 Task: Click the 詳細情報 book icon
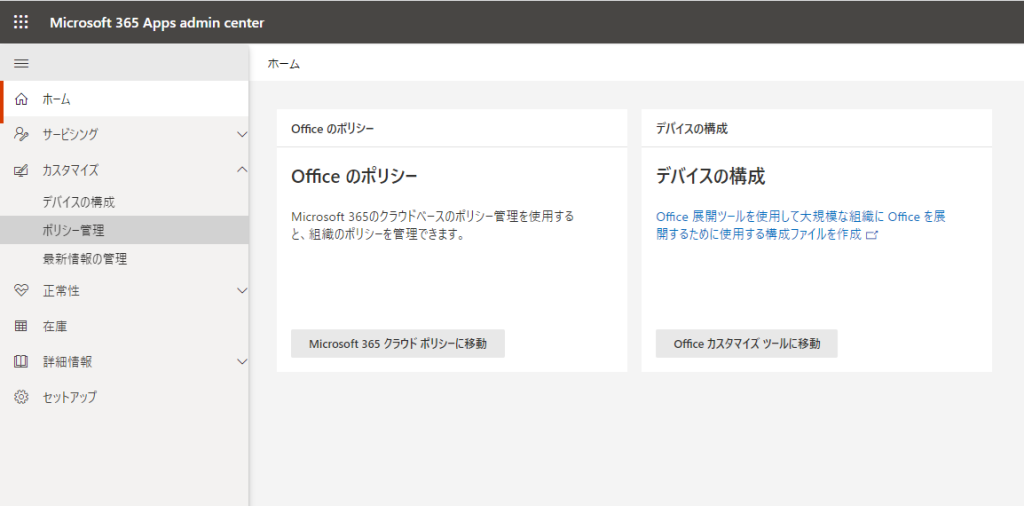21,361
